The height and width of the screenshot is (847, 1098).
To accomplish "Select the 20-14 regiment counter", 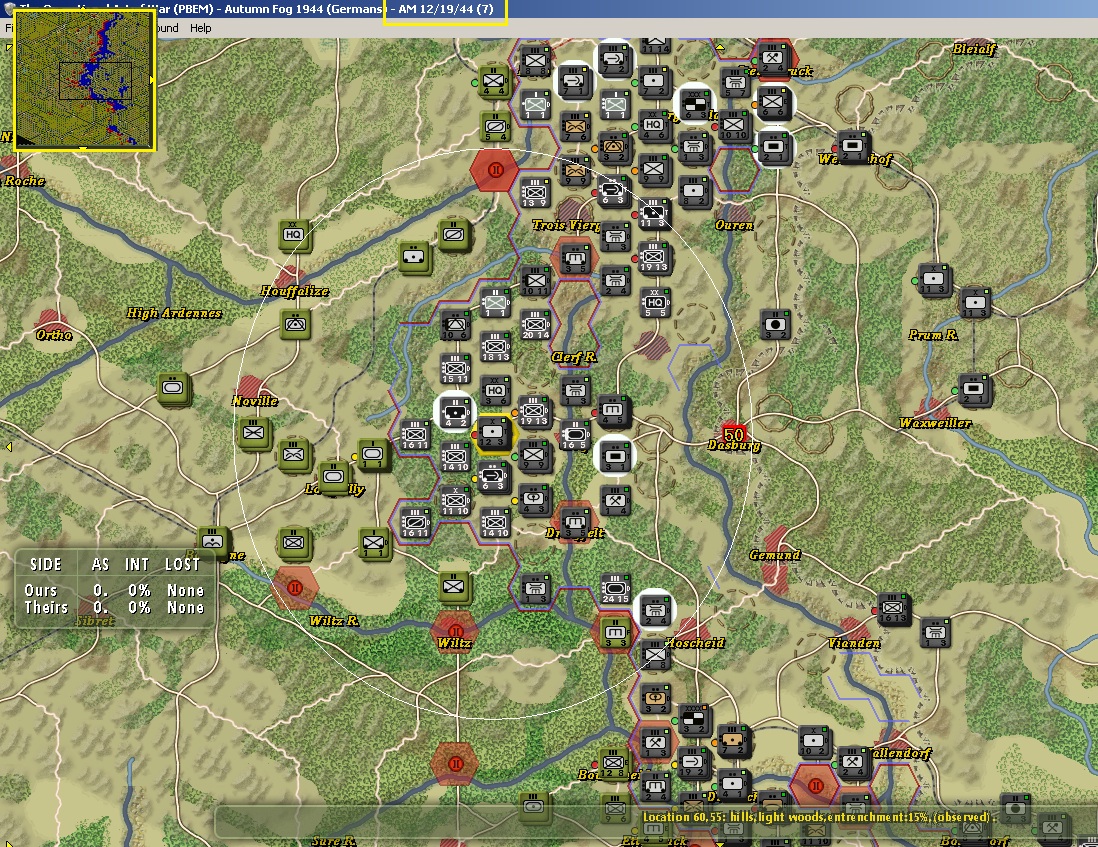I will click(535, 326).
